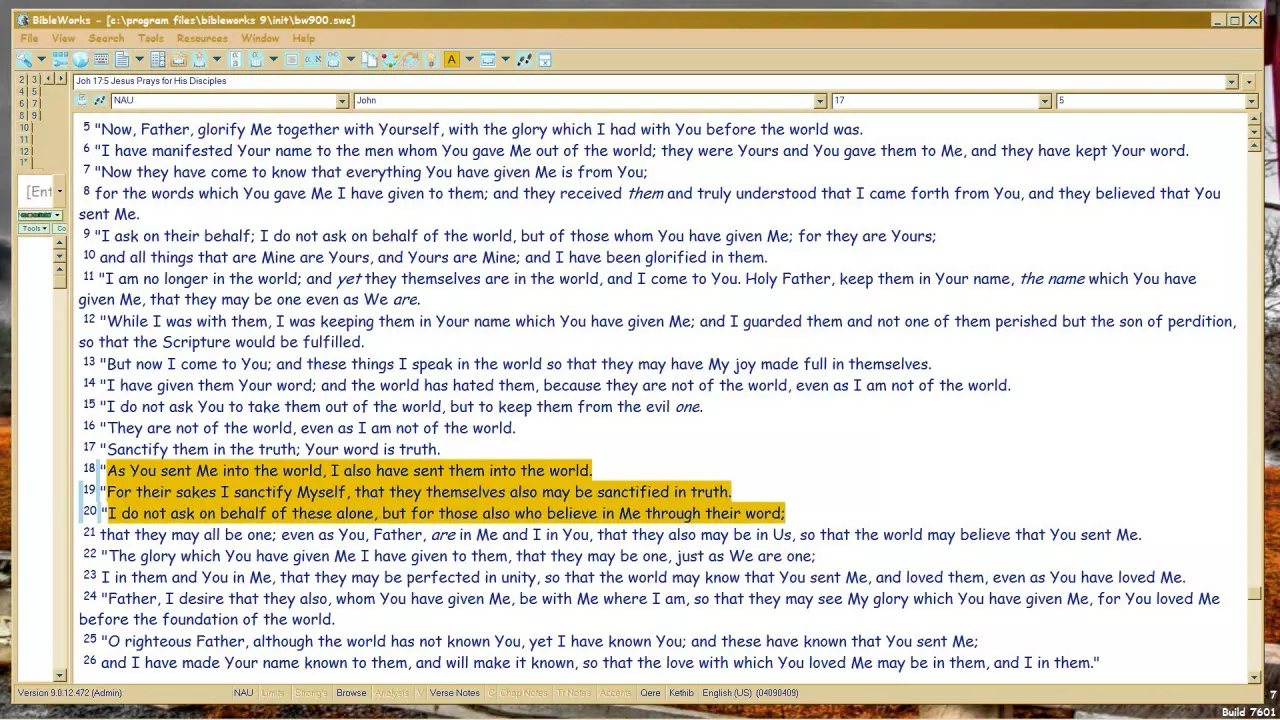1280x720 pixels.
Task: Open the File menu
Action: (29, 38)
